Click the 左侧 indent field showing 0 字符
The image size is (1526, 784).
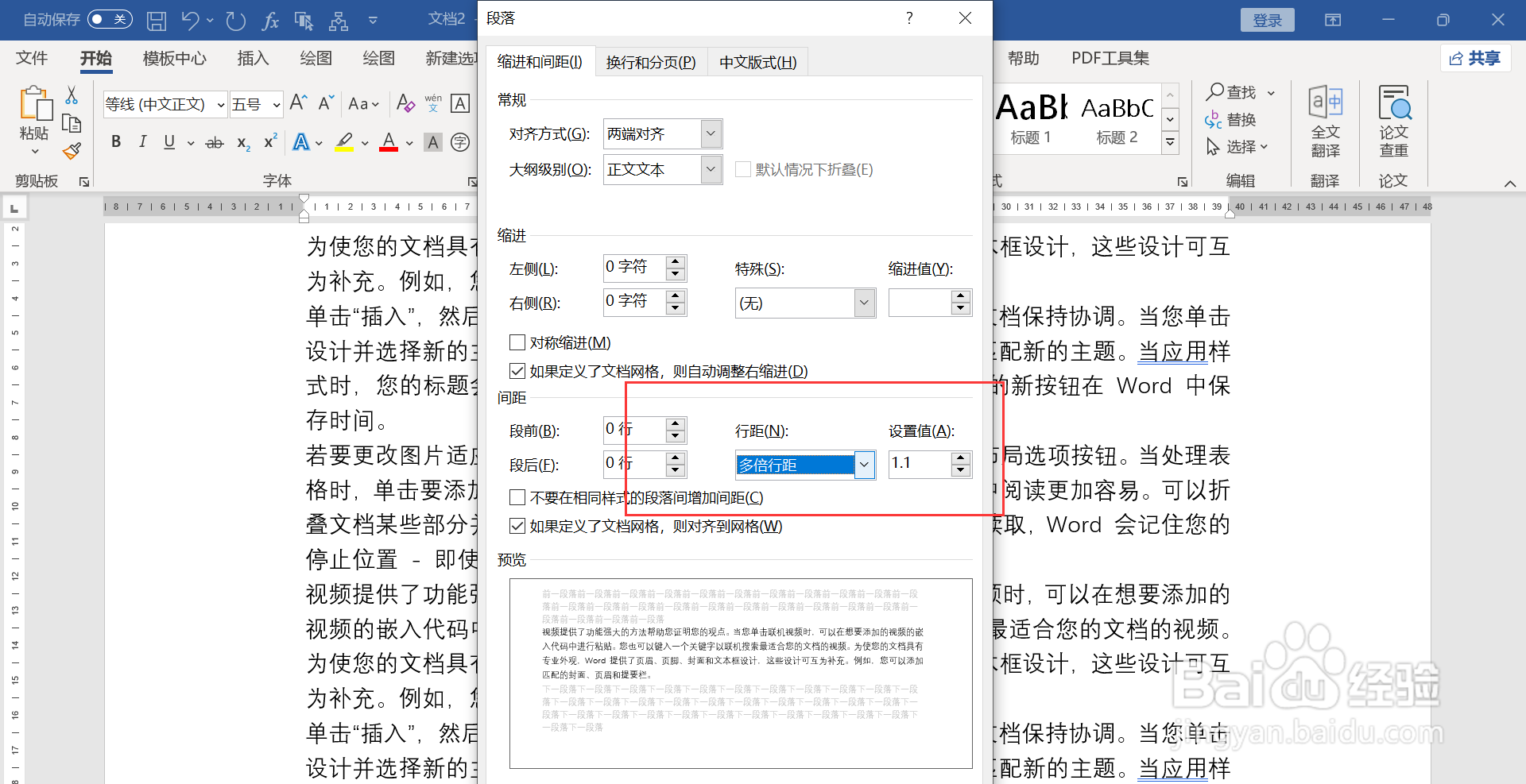pyautogui.click(x=634, y=268)
